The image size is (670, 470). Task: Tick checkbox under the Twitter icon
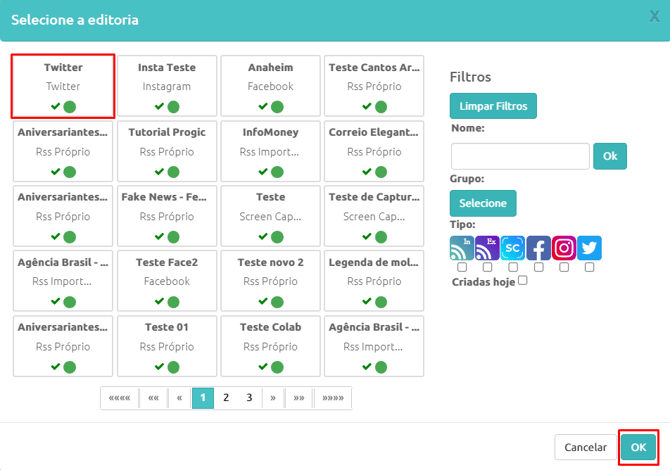pos(589,267)
